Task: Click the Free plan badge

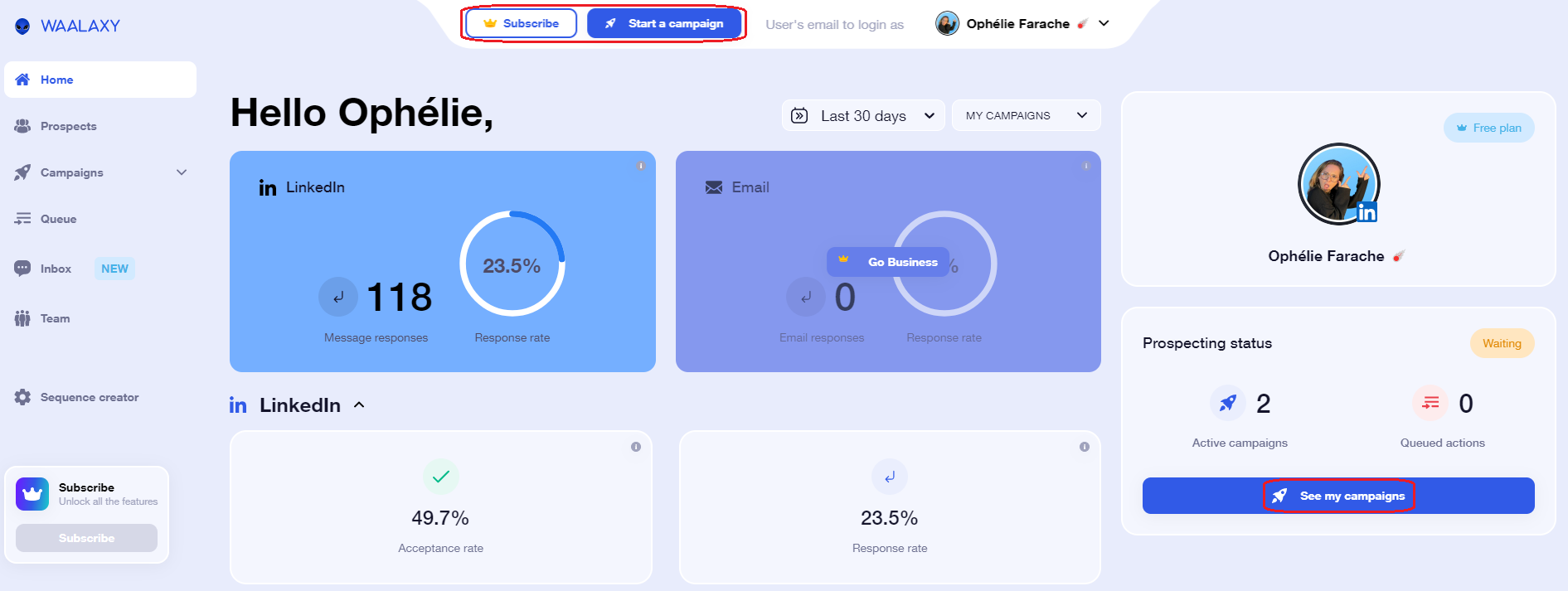Action: tap(1489, 128)
